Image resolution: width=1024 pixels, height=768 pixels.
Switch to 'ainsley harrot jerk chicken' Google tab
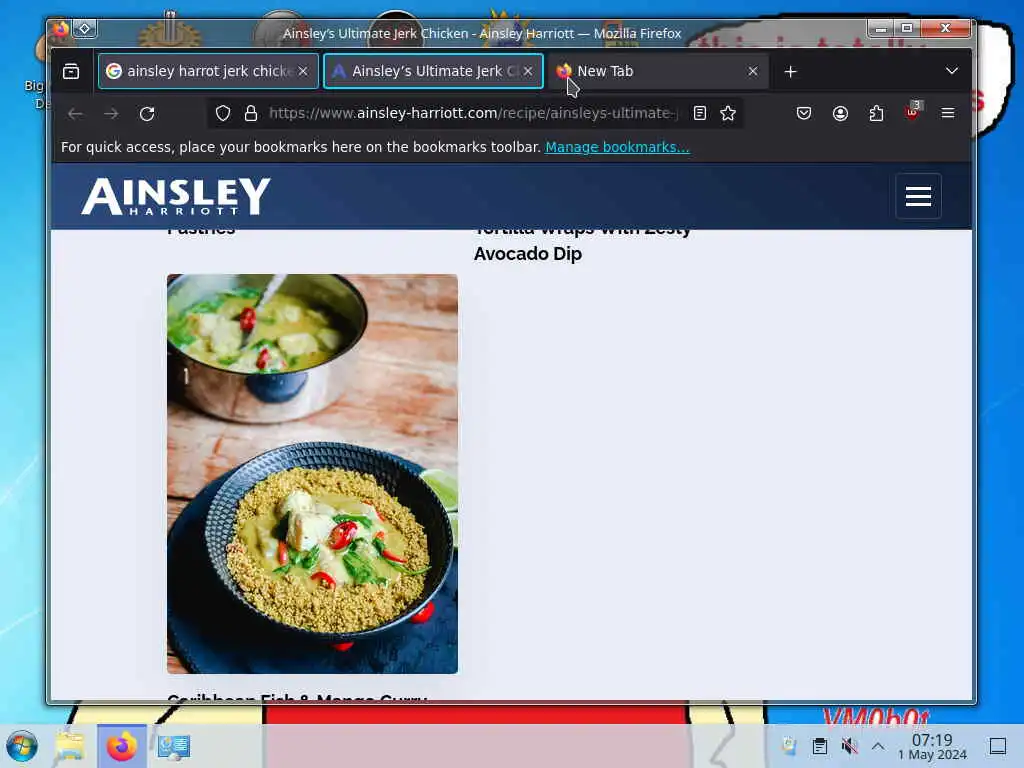click(208, 71)
